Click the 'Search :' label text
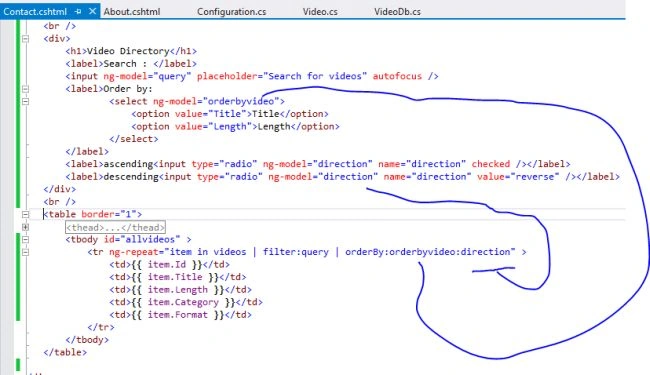 [x=125, y=64]
